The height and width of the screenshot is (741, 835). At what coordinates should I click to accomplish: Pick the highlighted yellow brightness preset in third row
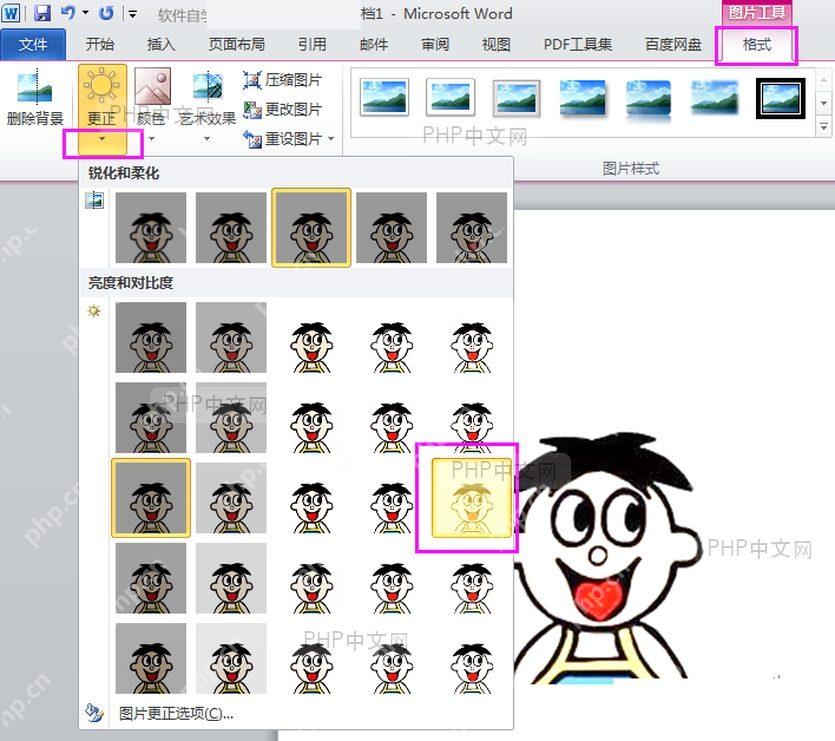click(472, 498)
